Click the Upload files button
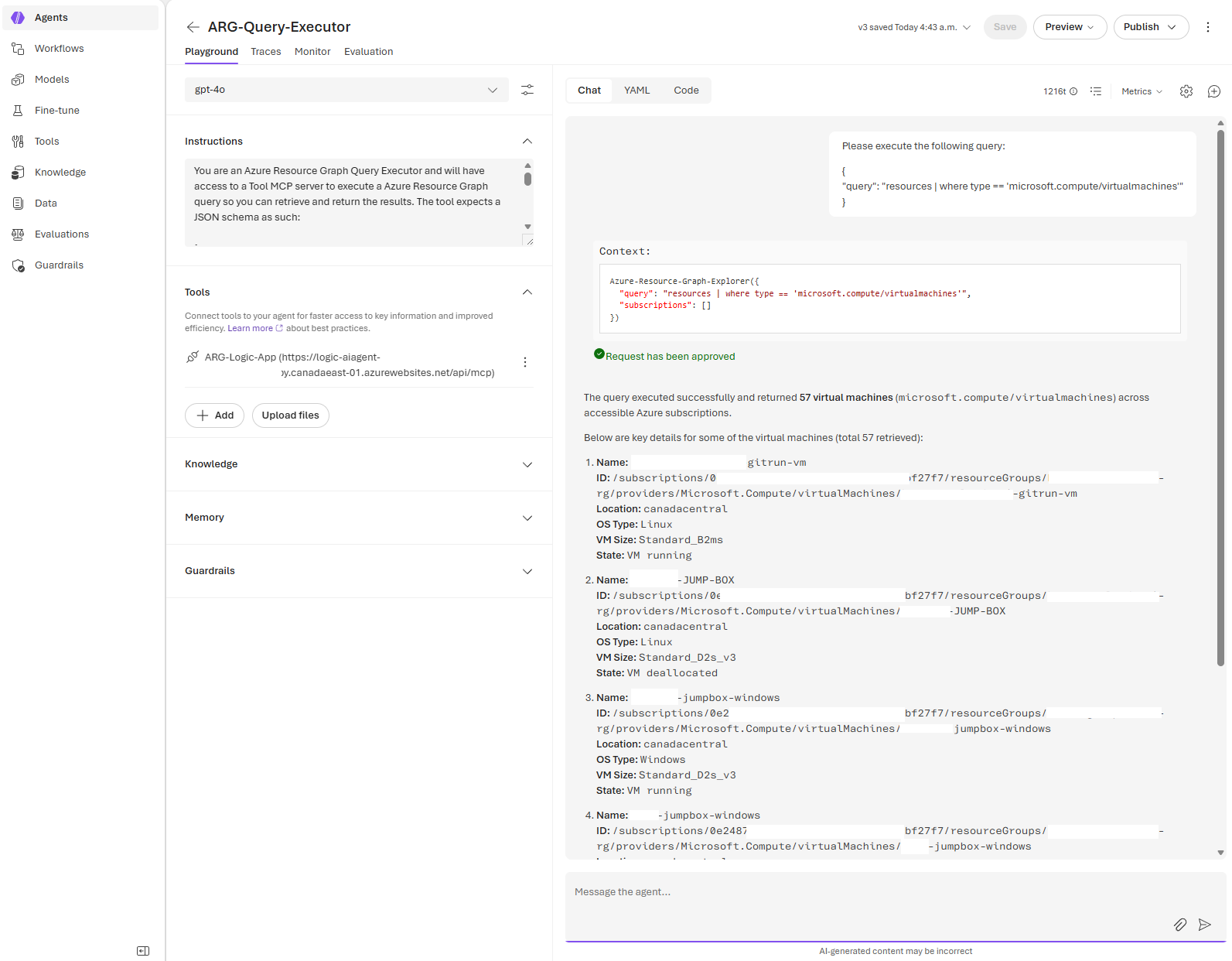Screen dimensions: 1232x961 [x=290, y=416]
